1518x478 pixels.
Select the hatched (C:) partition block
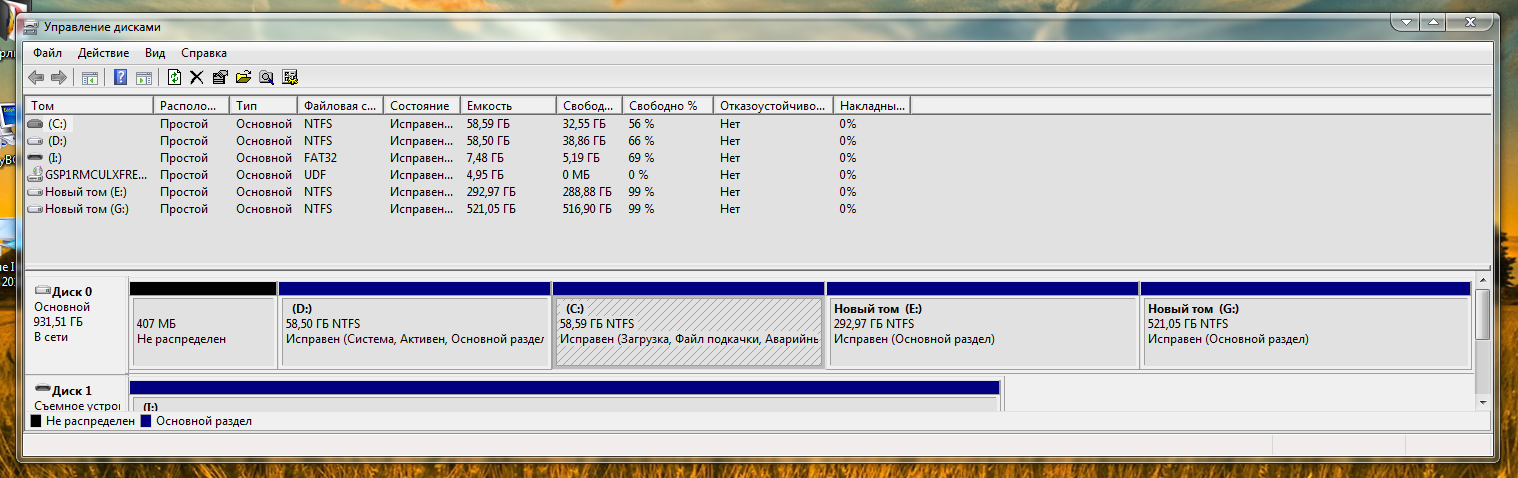pos(689,325)
